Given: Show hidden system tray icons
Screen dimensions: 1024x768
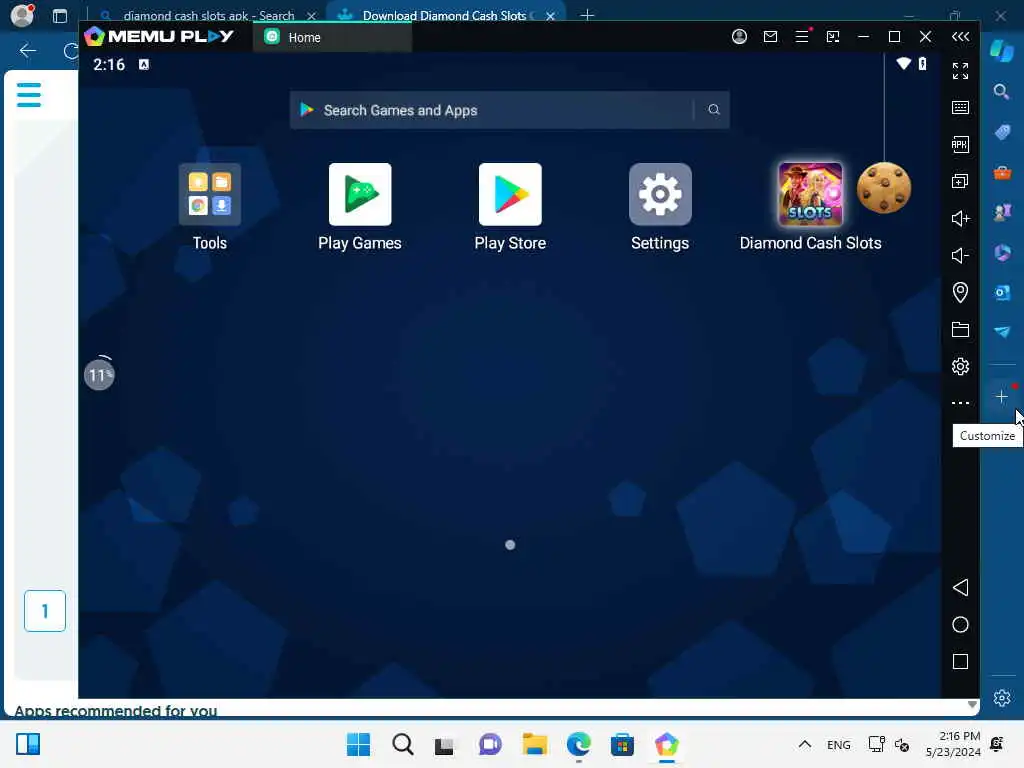Looking at the screenshot, I should point(805,744).
